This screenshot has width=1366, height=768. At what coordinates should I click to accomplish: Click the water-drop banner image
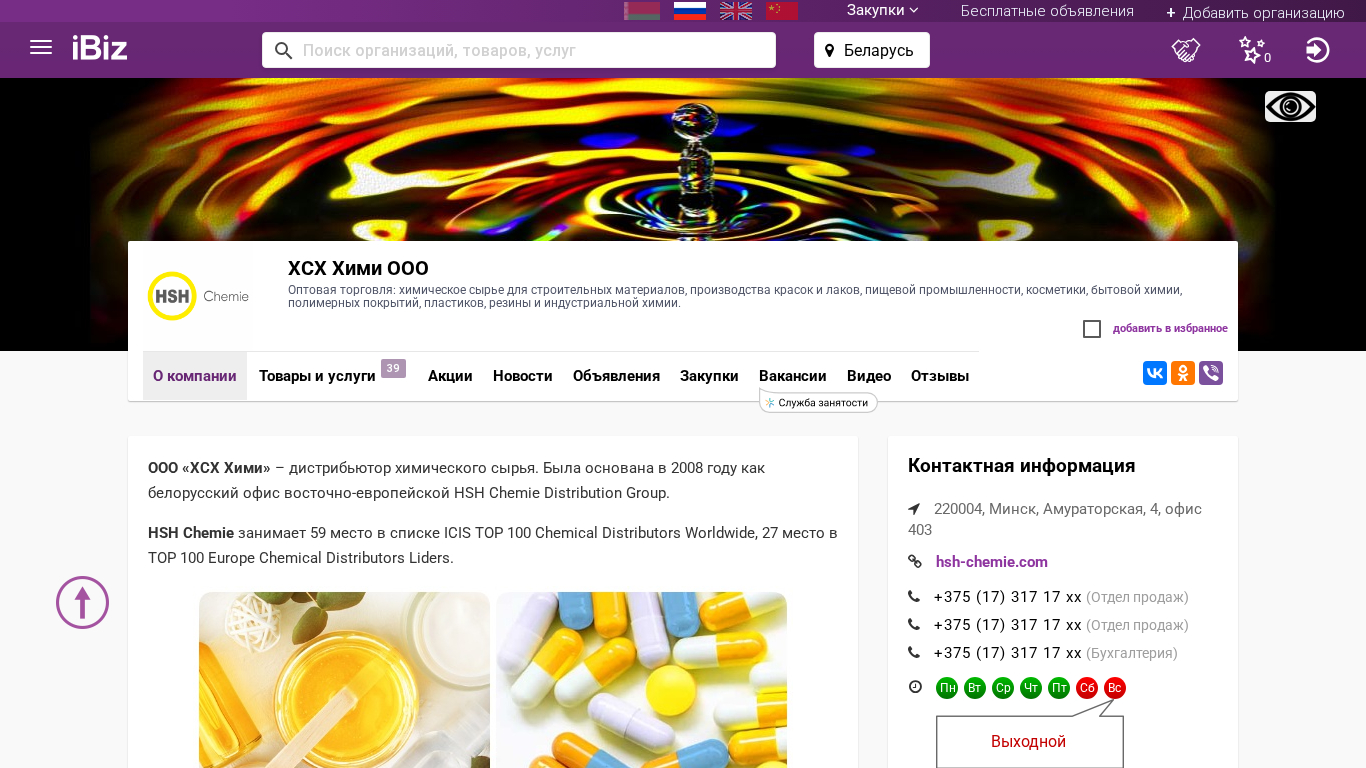[x=683, y=160]
